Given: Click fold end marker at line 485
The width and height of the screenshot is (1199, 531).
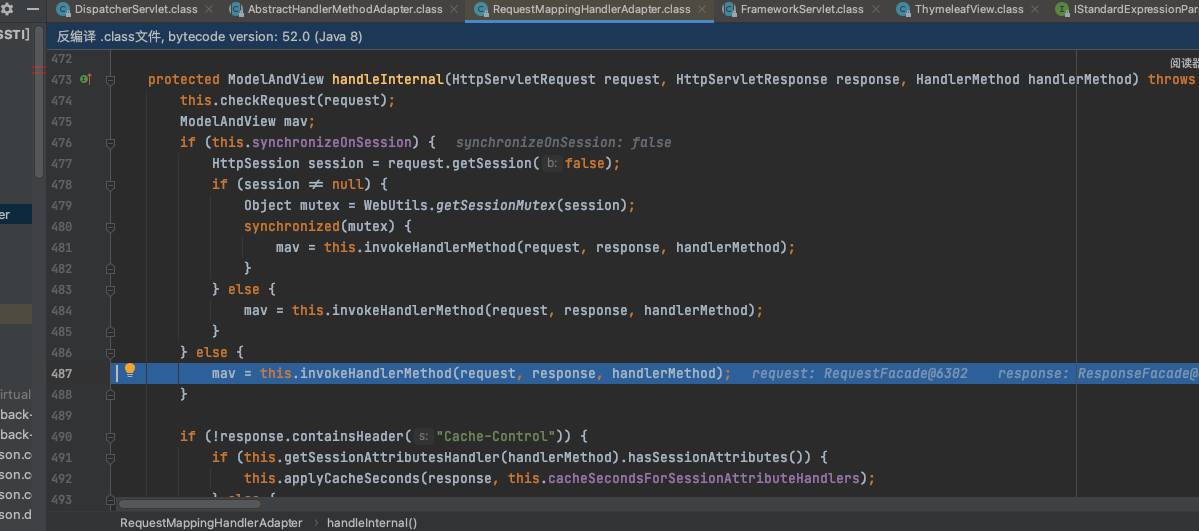Looking at the screenshot, I should point(111,331).
